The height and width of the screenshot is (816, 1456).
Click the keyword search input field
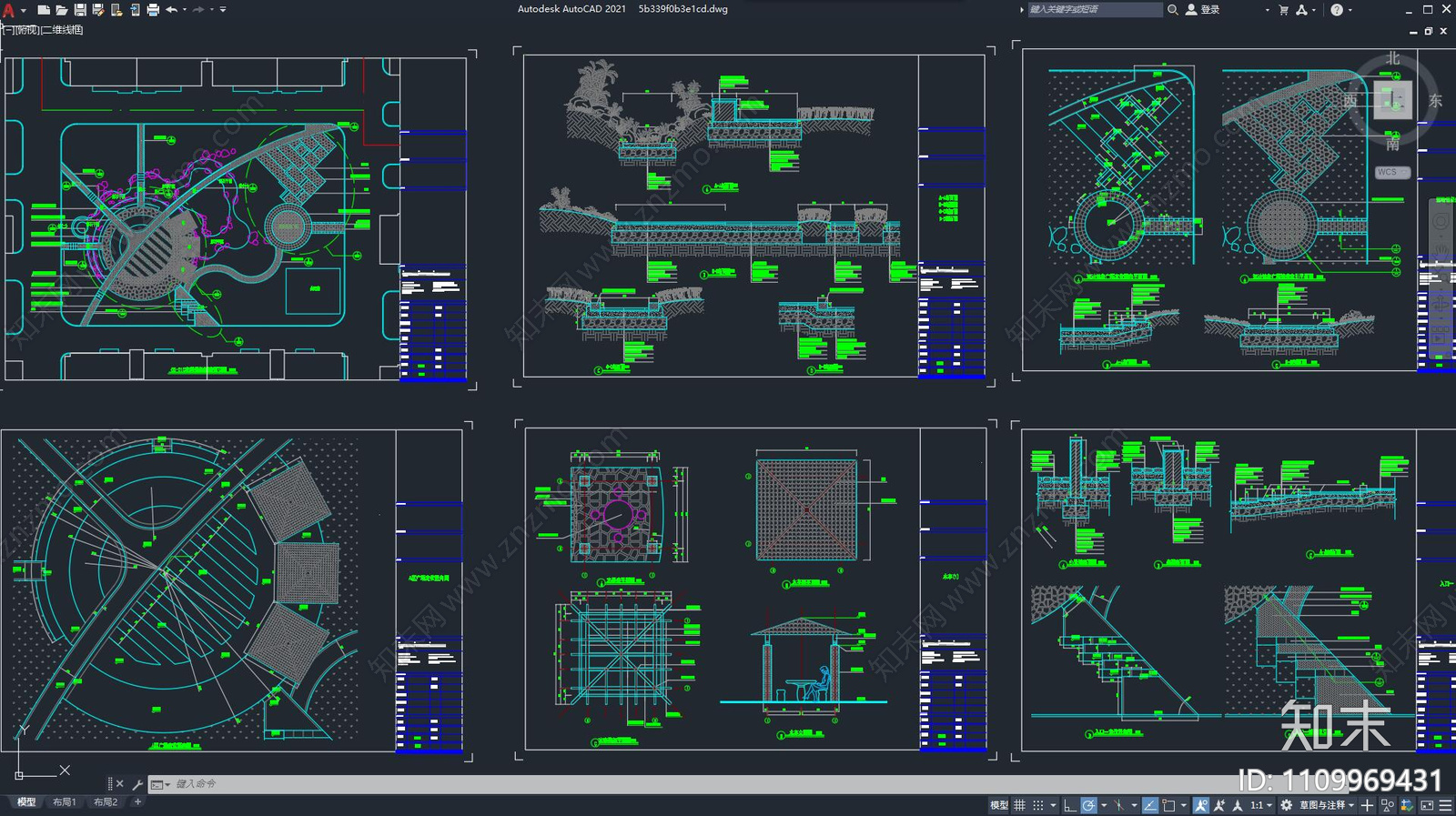[x=1095, y=9]
